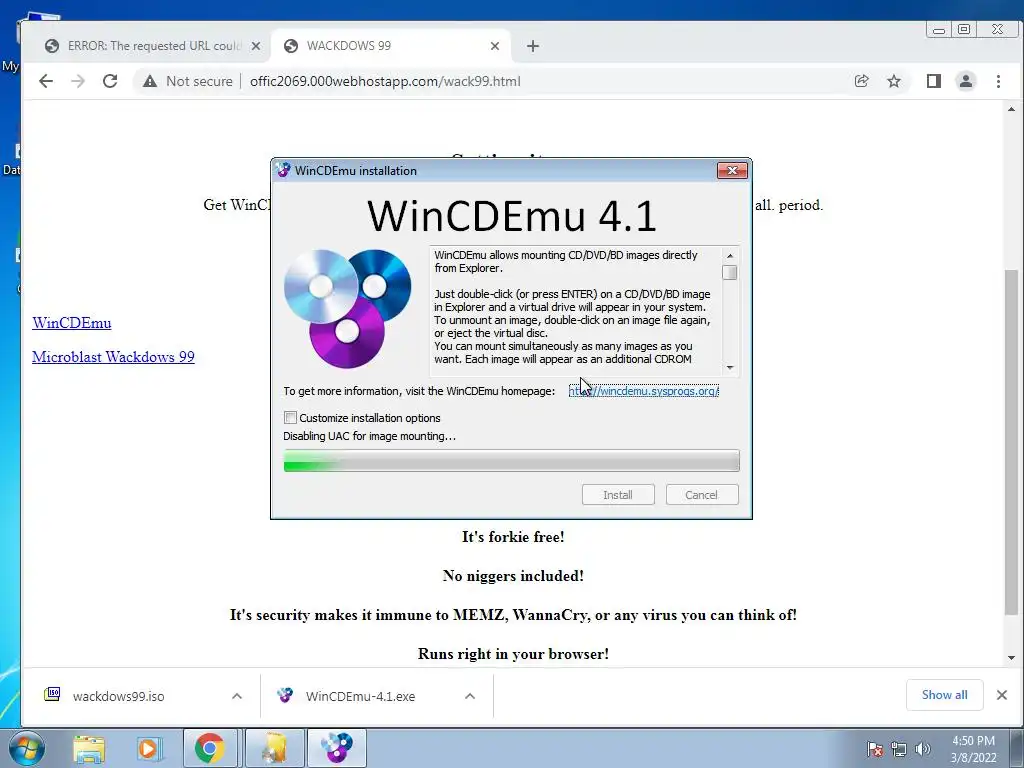Image resolution: width=1024 pixels, height=768 pixels.
Task: Switch to Chrome in the taskbar
Action: tap(210, 748)
